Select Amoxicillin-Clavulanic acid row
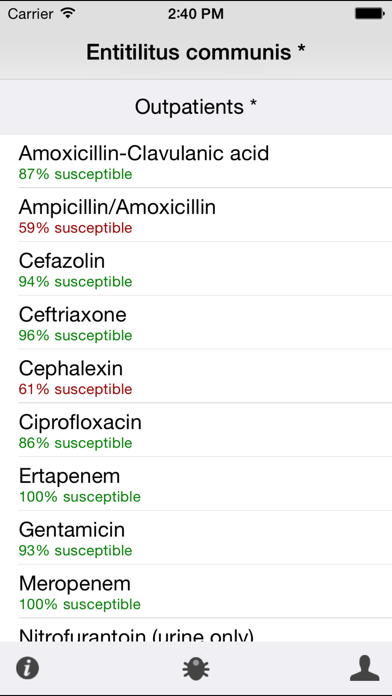The height and width of the screenshot is (696, 392). tap(196, 161)
